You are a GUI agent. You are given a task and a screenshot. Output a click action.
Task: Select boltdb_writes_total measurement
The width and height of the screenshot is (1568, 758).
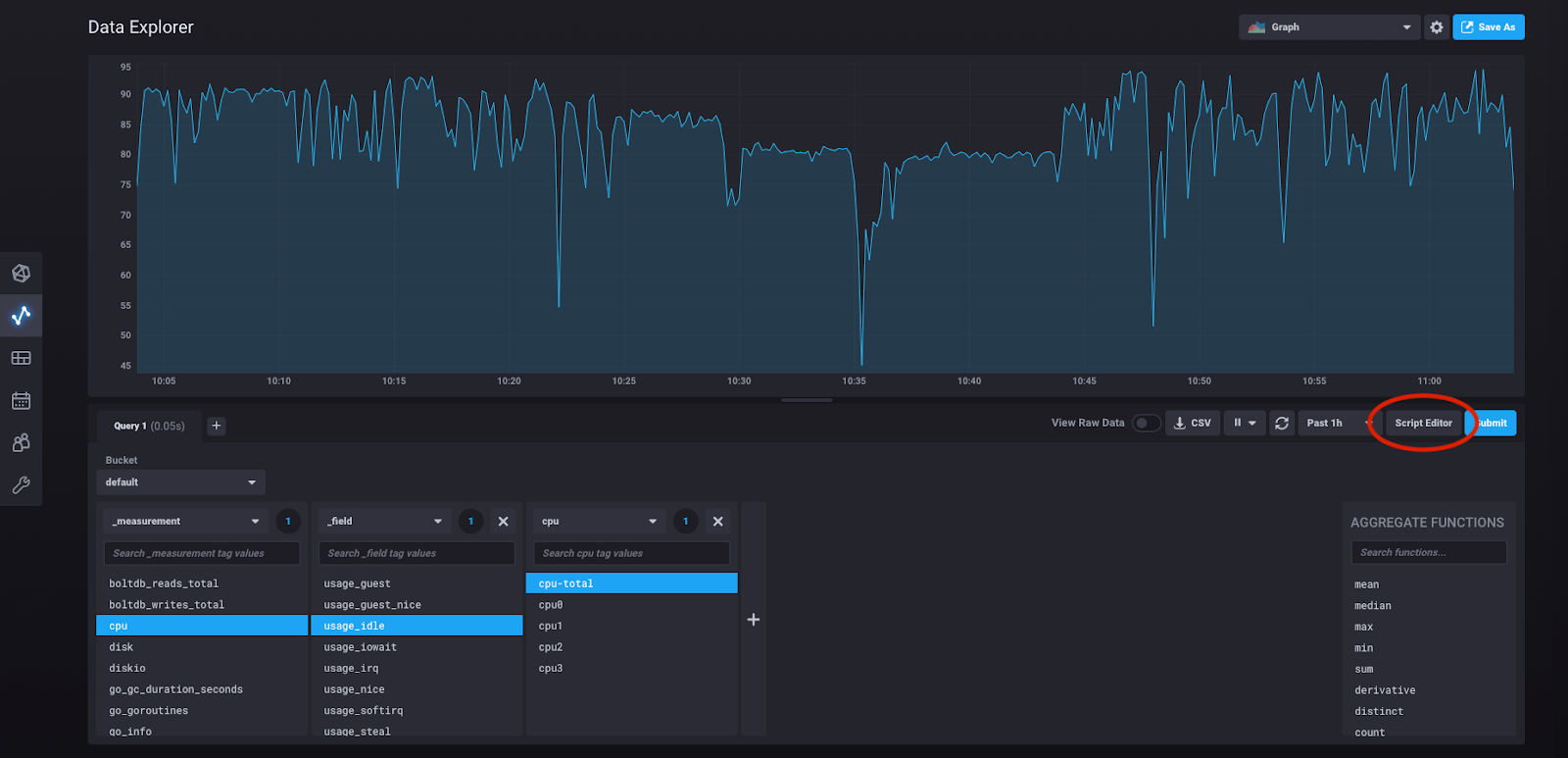pyautogui.click(x=202, y=605)
